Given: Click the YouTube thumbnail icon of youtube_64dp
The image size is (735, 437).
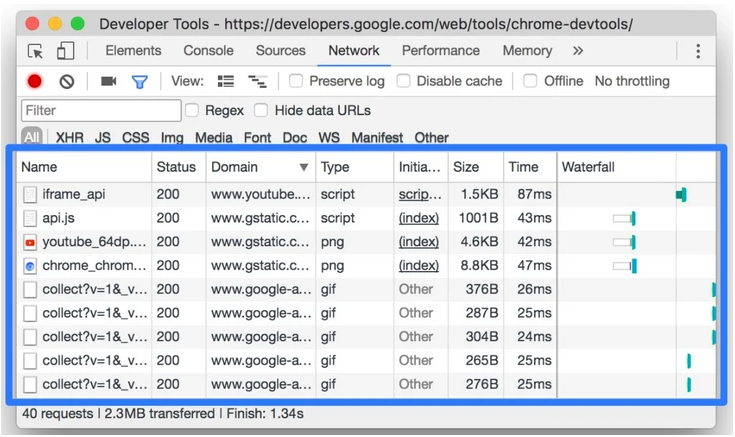Looking at the screenshot, I should 30,242.
